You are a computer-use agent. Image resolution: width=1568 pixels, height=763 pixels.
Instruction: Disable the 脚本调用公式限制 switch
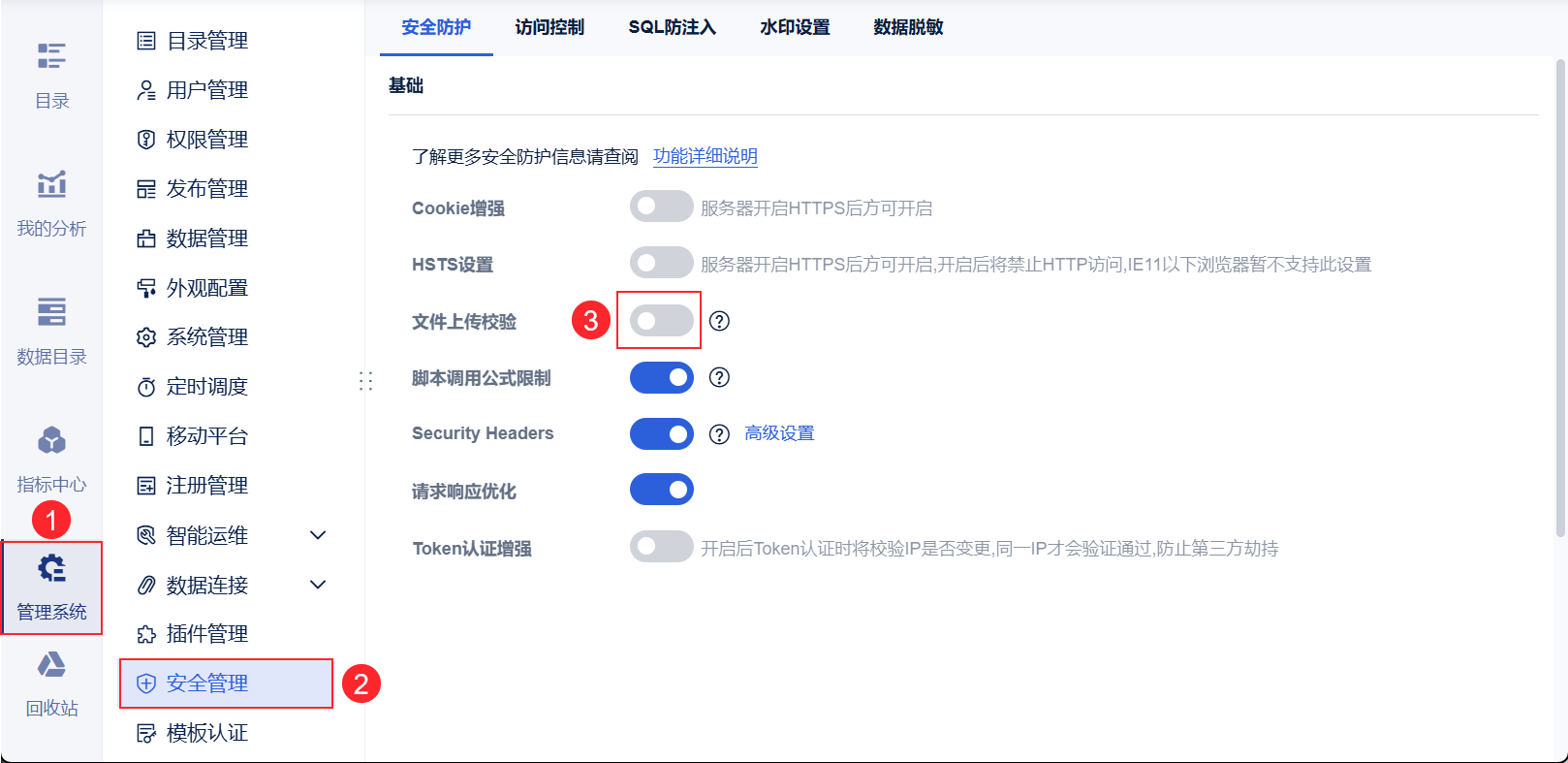click(661, 377)
